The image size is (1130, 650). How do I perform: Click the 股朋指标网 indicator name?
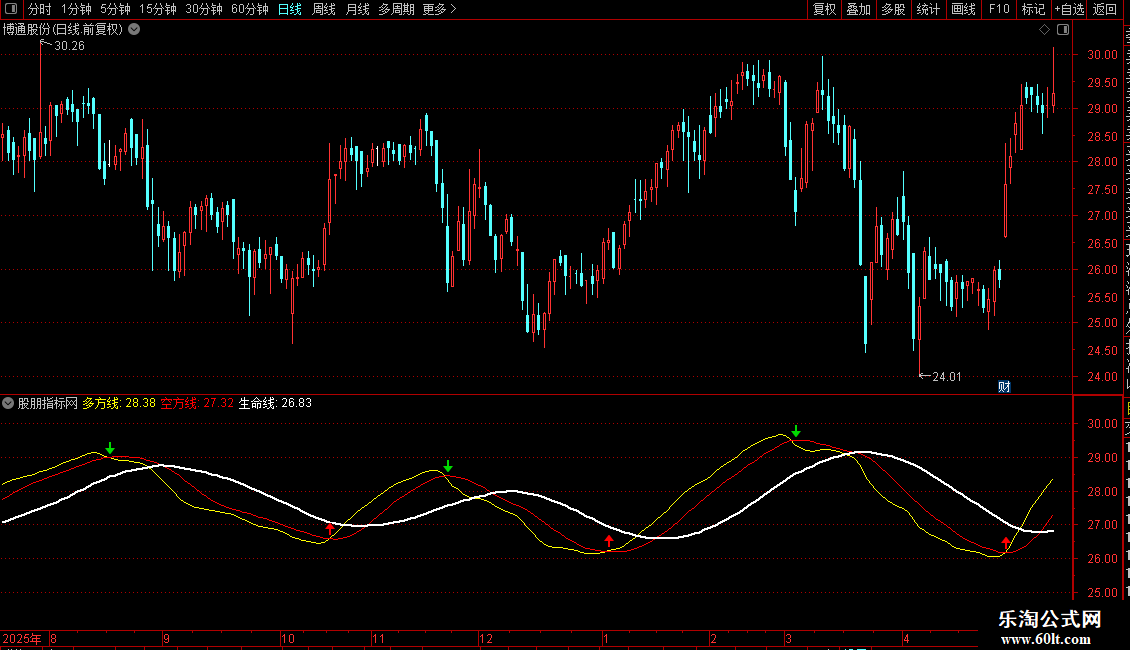pos(48,403)
